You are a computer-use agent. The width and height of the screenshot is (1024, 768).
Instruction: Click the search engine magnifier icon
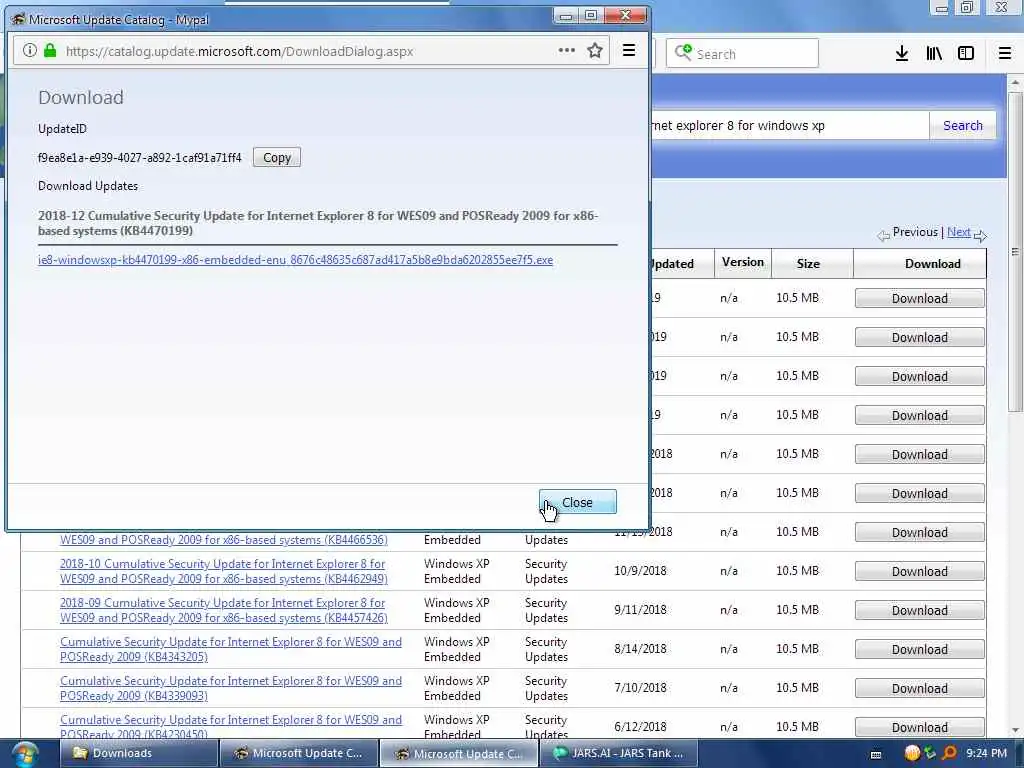[x=683, y=52]
